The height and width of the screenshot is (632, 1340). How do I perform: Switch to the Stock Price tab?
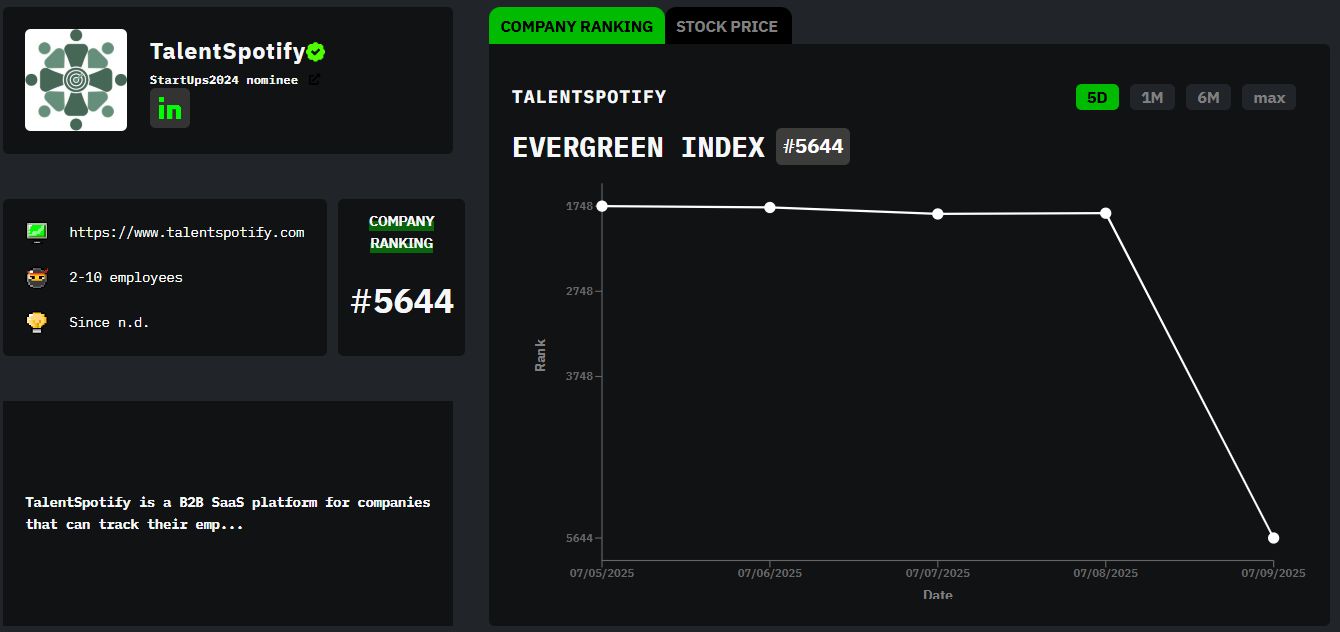click(727, 26)
